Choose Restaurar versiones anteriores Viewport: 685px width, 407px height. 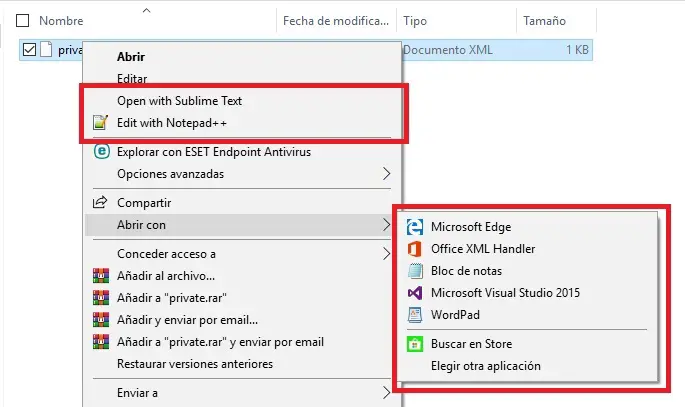[194, 364]
